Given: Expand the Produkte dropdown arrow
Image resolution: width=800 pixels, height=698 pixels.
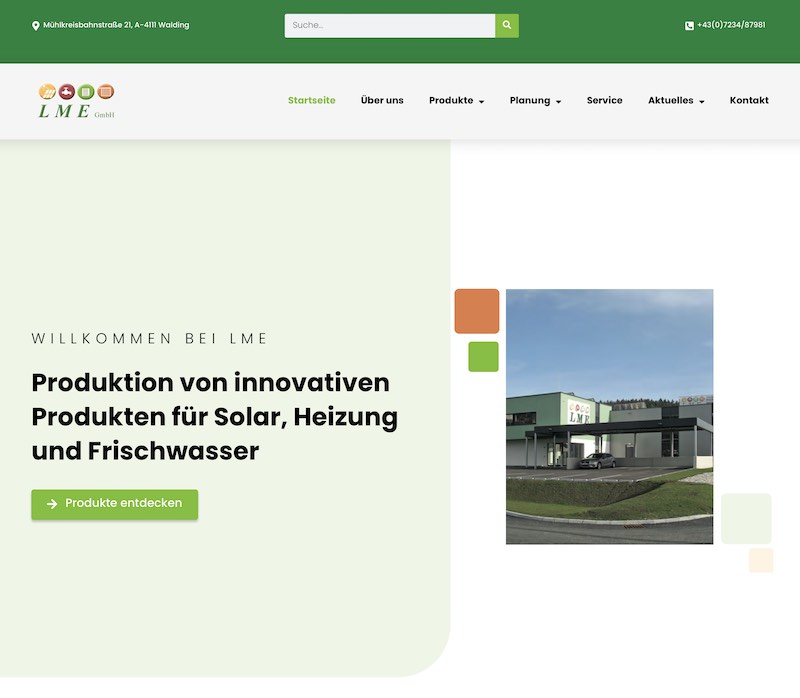Looking at the screenshot, I should pyautogui.click(x=481, y=102).
